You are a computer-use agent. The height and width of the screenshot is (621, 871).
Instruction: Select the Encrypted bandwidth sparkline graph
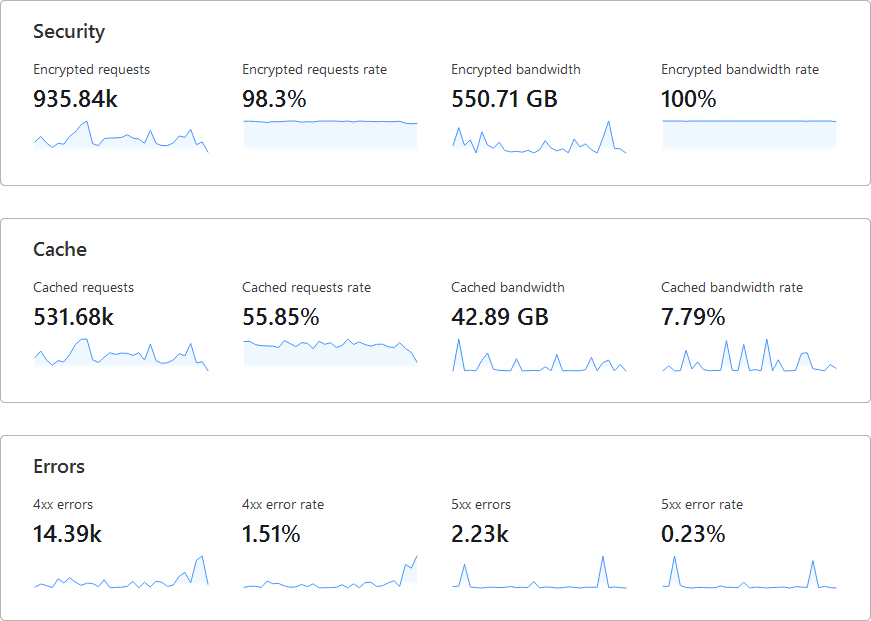(x=539, y=136)
